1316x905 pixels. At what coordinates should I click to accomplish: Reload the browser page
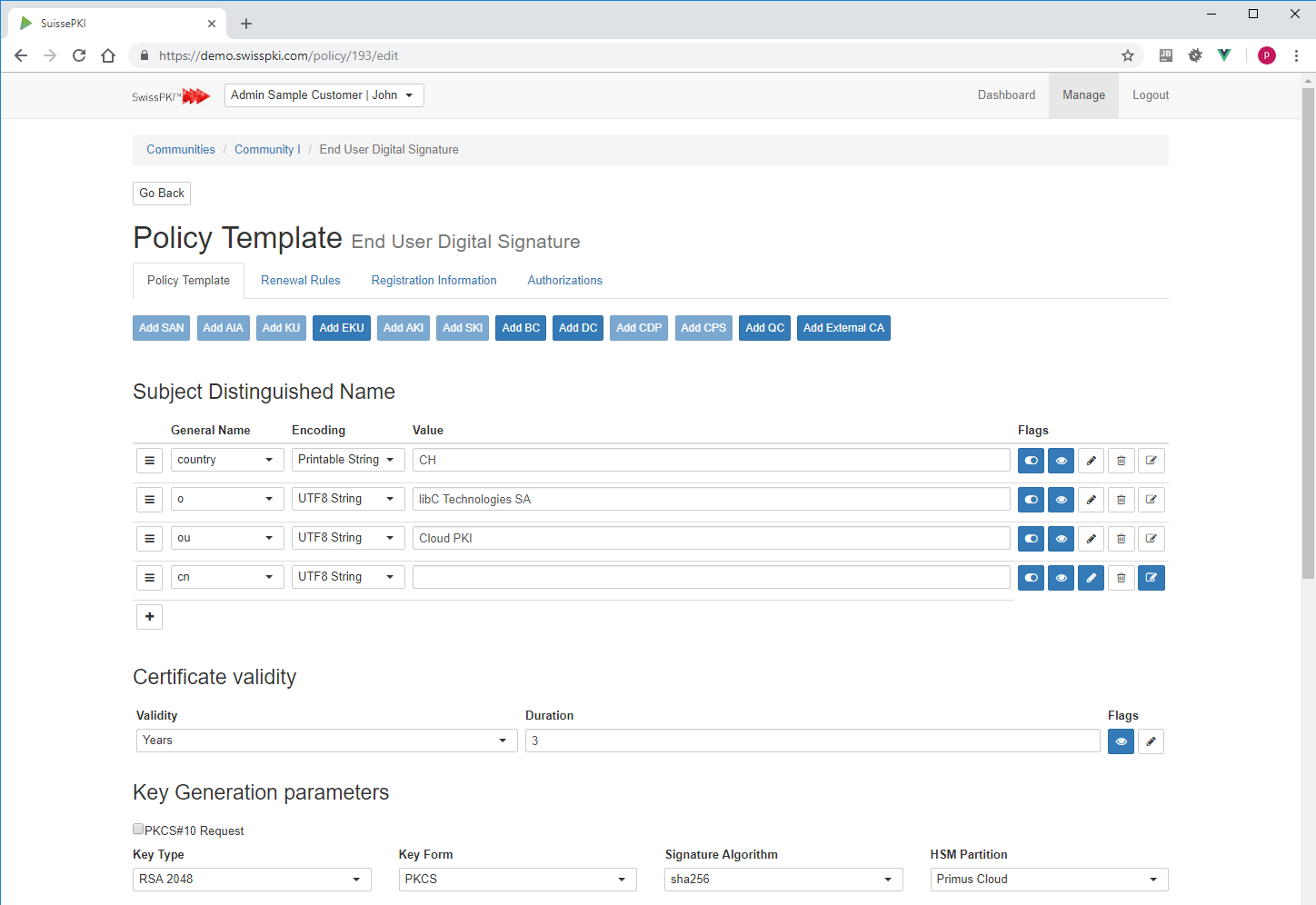coord(79,55)
